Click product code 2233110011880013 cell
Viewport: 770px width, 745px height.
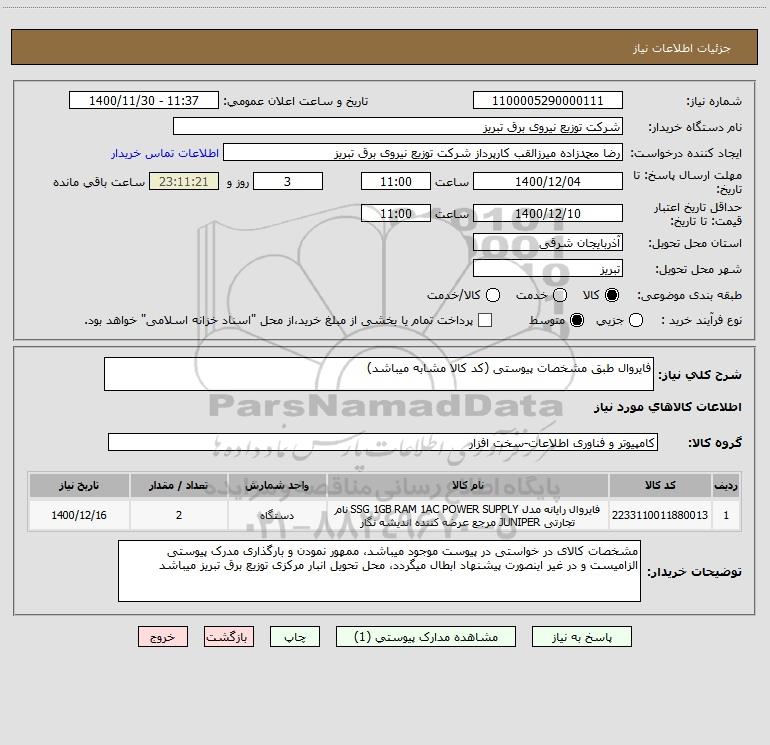point(660,515)
